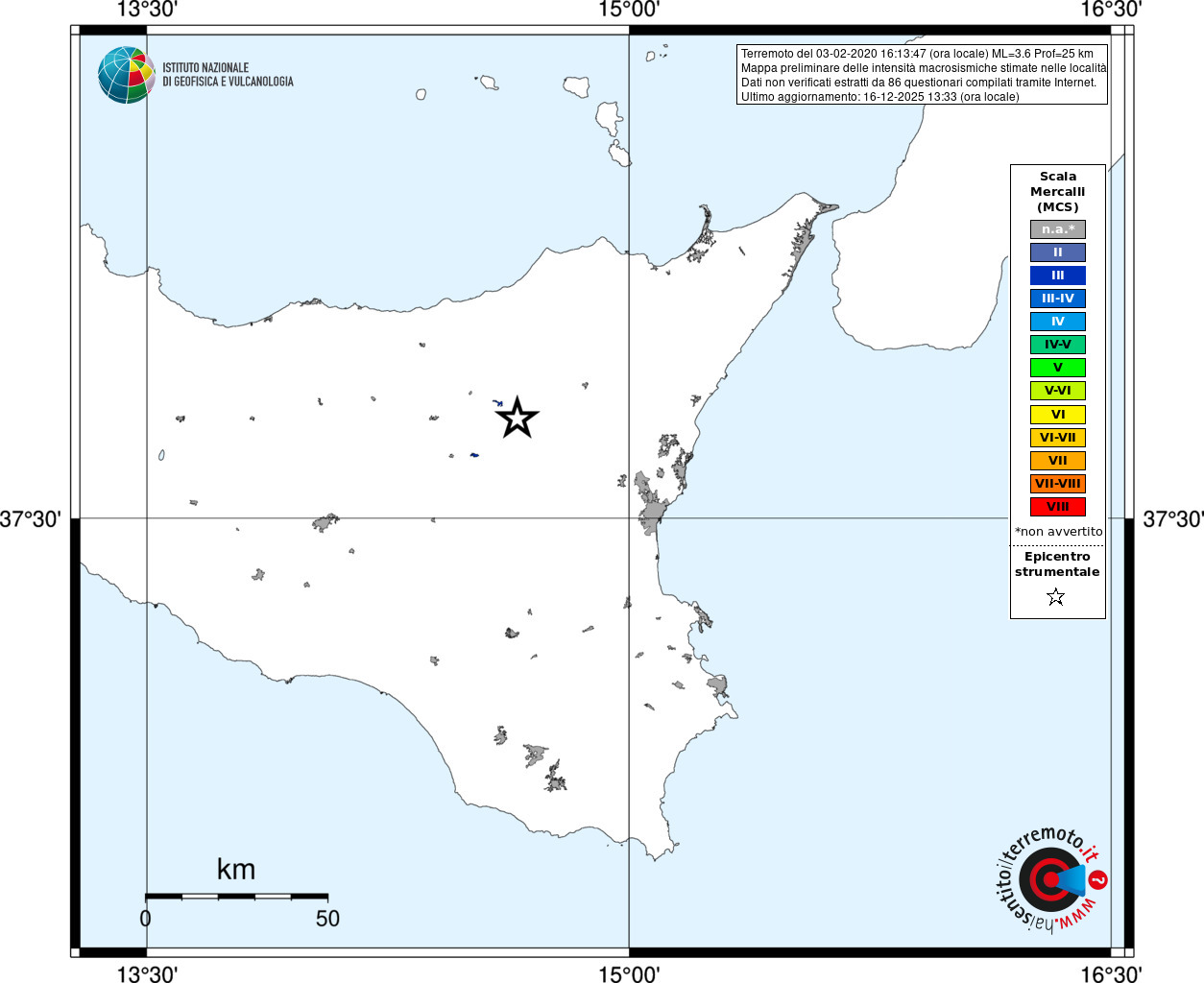The width and height of the screenshot is (1204, 983).
Task: Click the epicenter star symbol in legend
Action: point(1056,597)
